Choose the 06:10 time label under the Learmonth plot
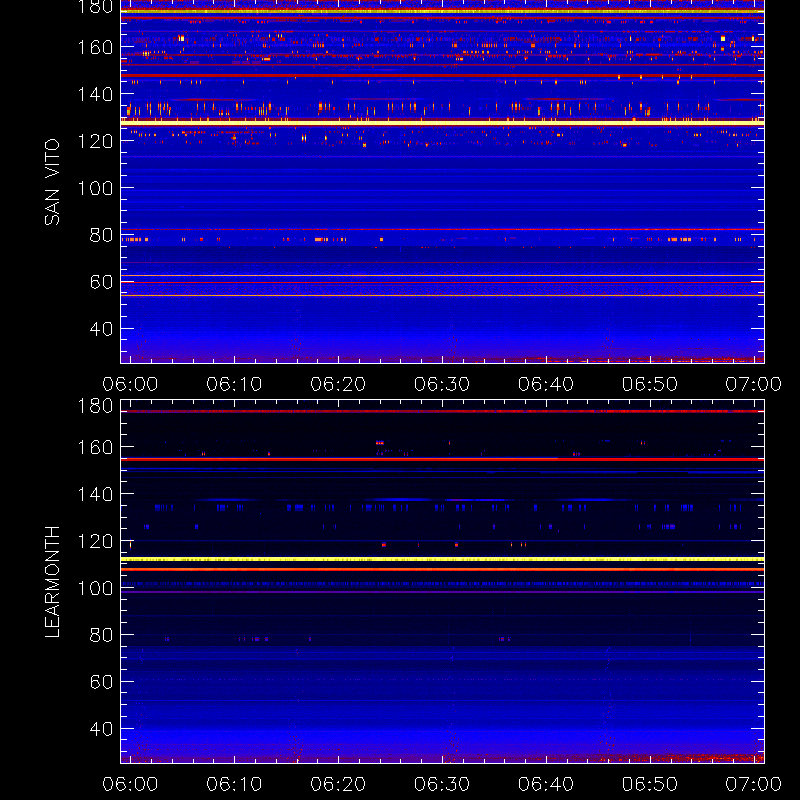This screenshot has width=800, height=800. 234,784
